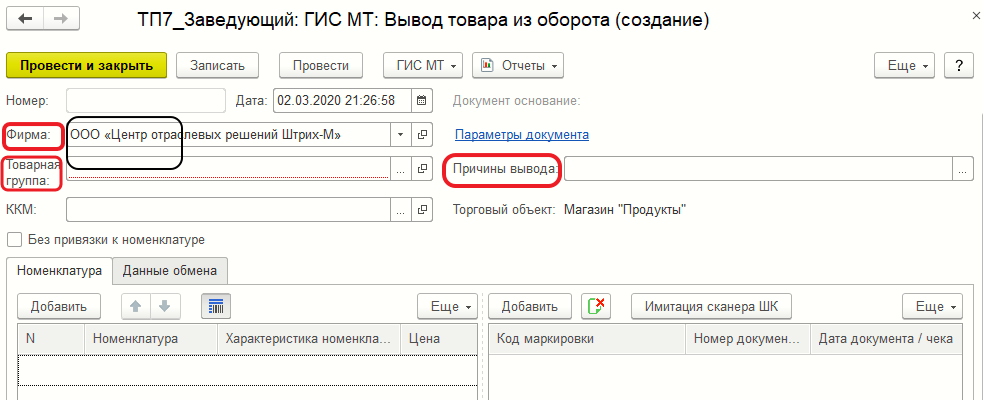
Task: Click the Цена column header
Action: pyautogui.click(x=439, y=339)
